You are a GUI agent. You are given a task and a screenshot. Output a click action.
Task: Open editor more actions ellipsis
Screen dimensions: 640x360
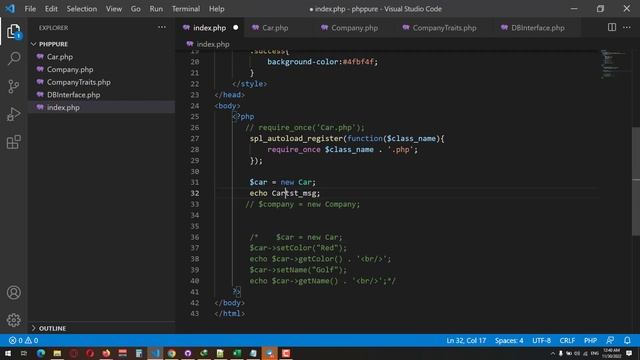[627, 27]
